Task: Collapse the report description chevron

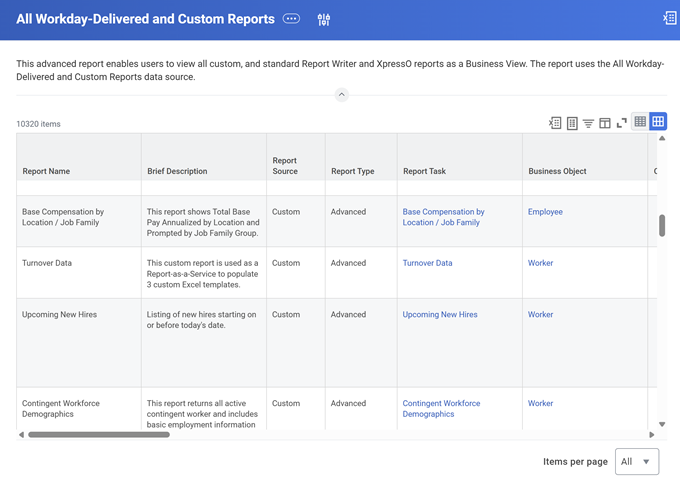Action: click(342, 95)
